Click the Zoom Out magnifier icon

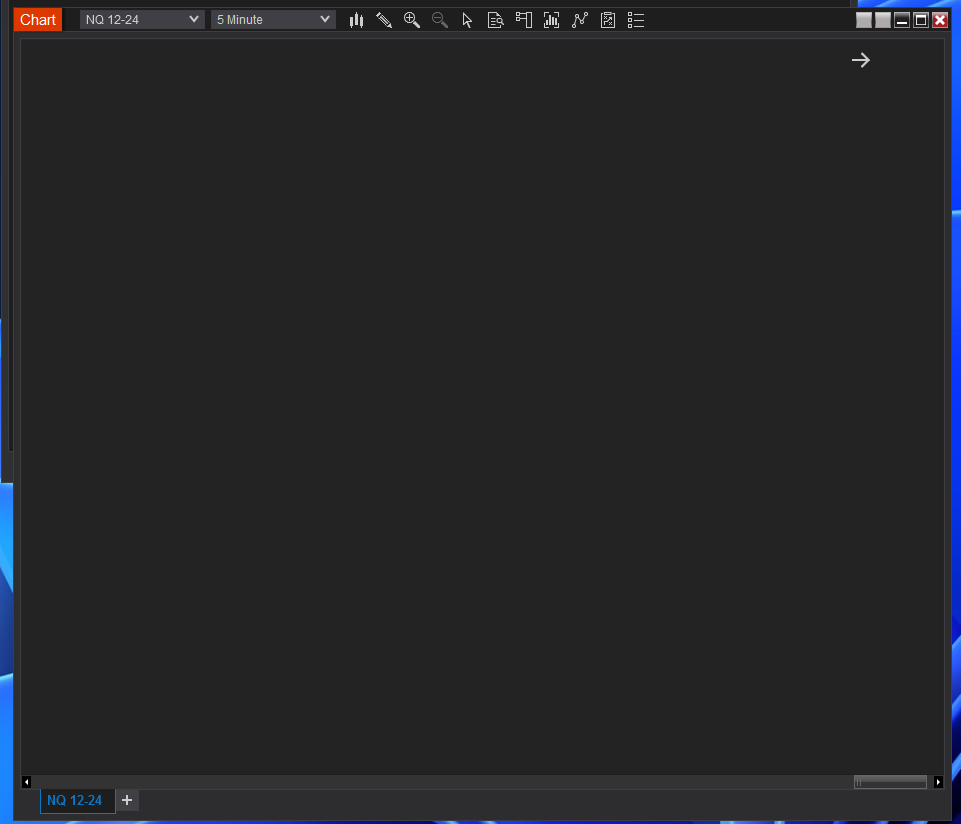[x=439, y=20]
